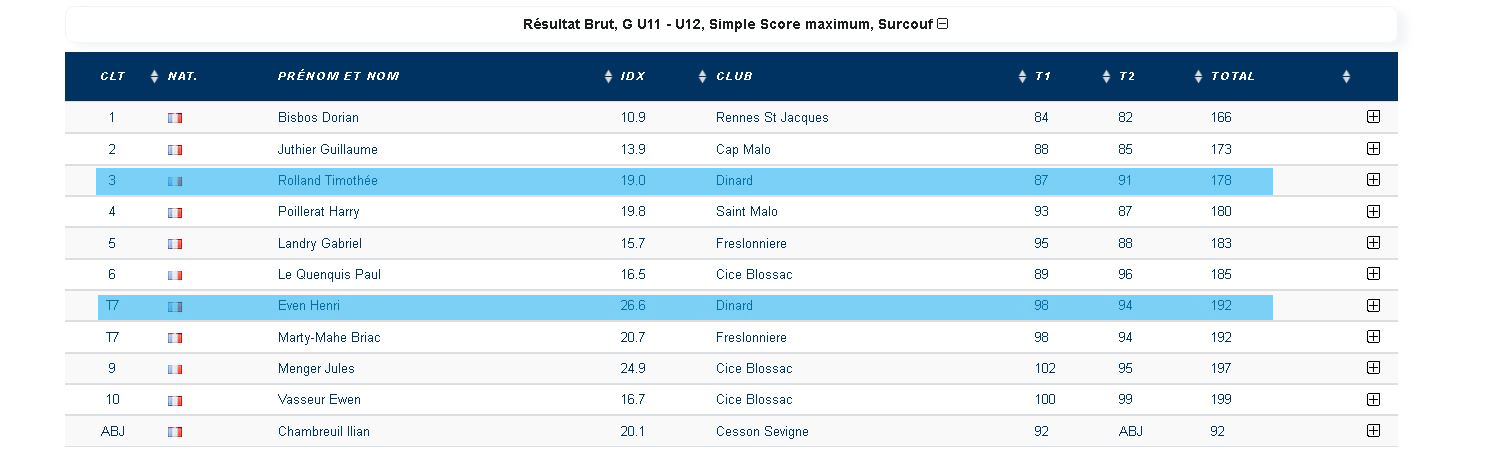
Task: Show Vasseur Ewen's detail plus icon
Action: coord(1373,399)
